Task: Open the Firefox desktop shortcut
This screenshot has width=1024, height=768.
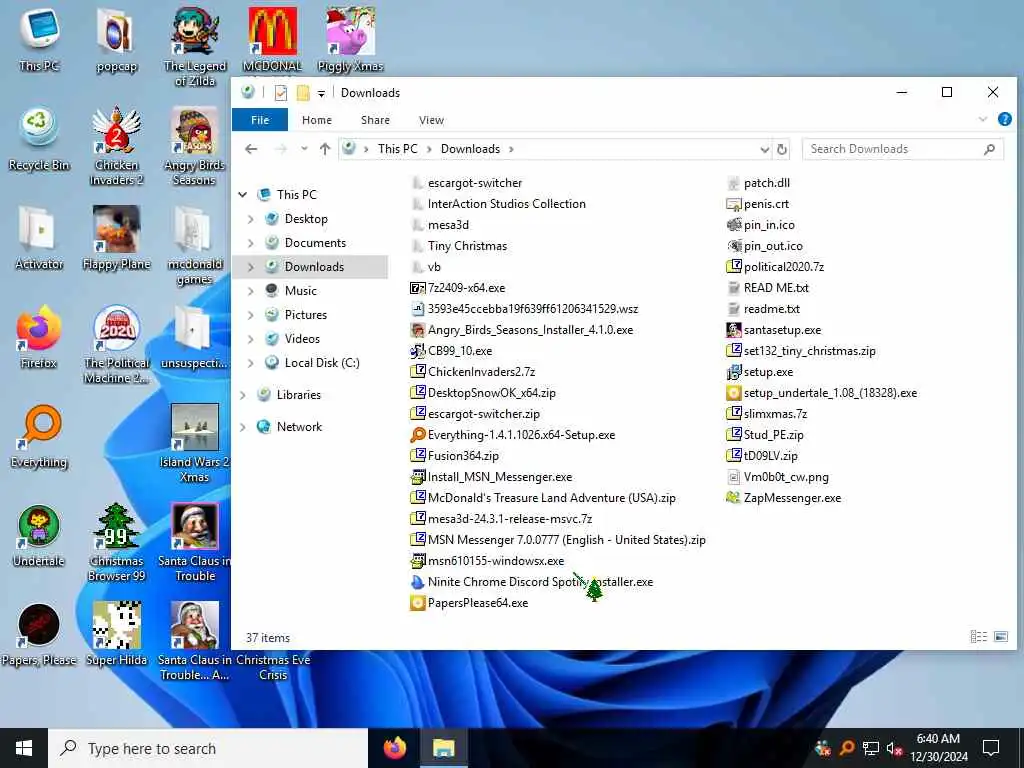Action: (x=39, y=337)
